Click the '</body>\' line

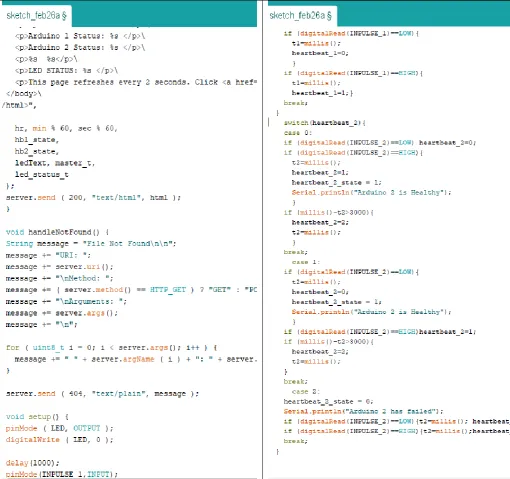[23, 94]
